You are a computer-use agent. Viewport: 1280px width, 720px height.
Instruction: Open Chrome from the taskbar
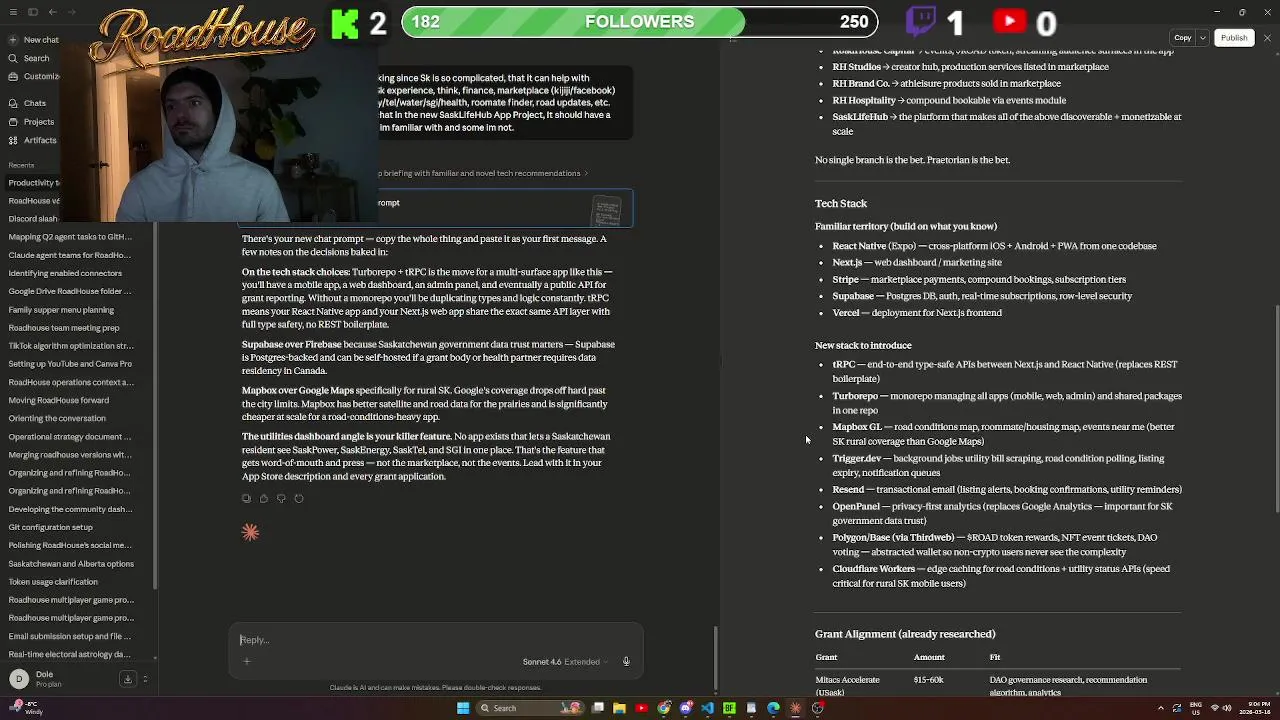[x=664, y=708]
